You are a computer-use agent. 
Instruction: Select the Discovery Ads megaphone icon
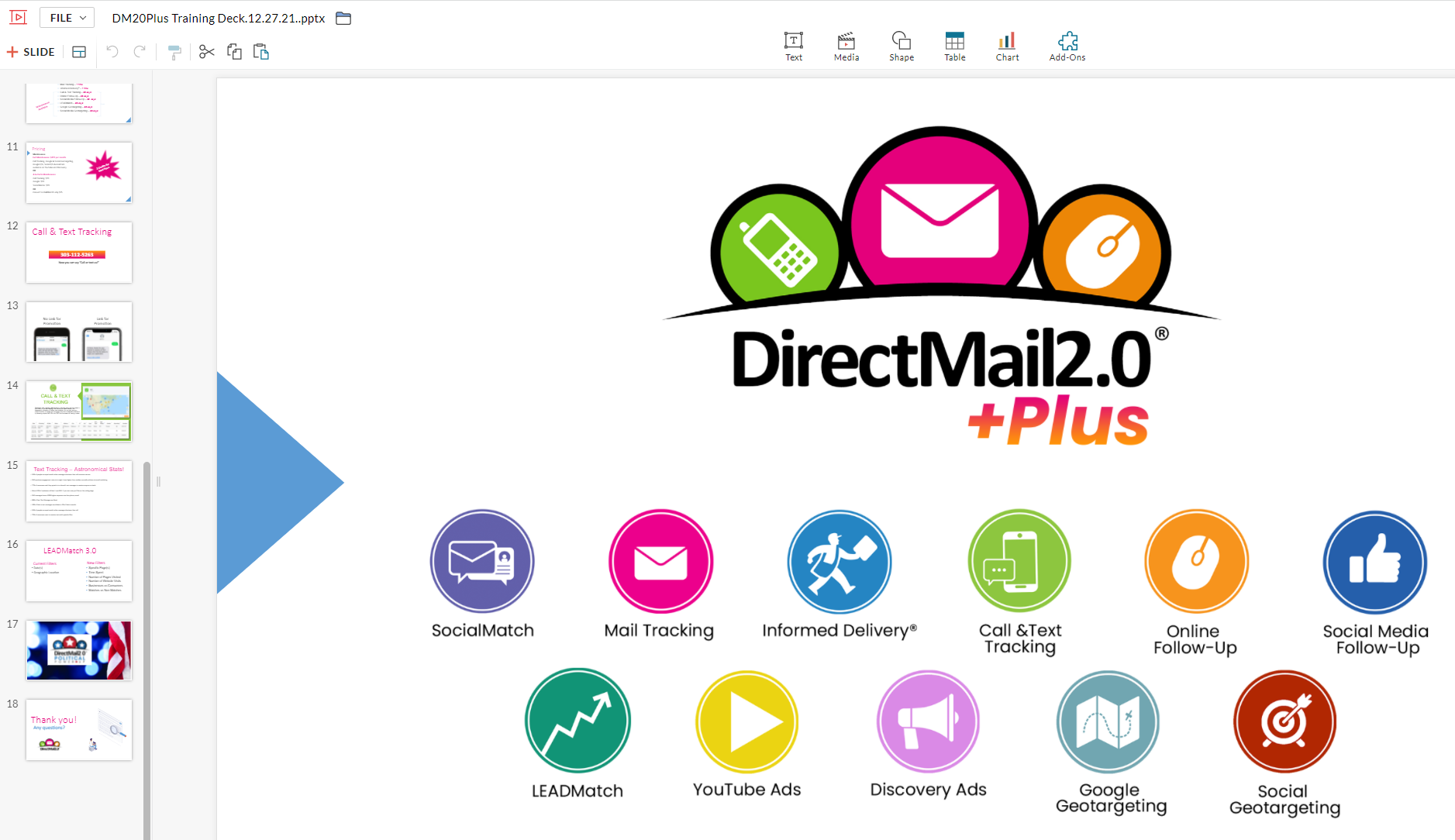pos(928,721)
